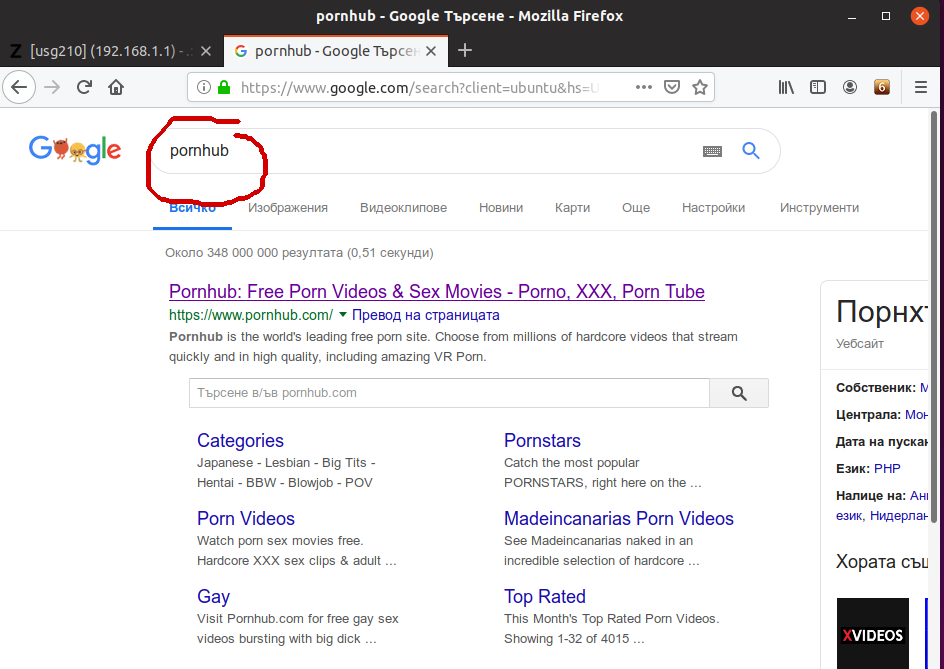Open the Карти tab

[x=573, y=208]
